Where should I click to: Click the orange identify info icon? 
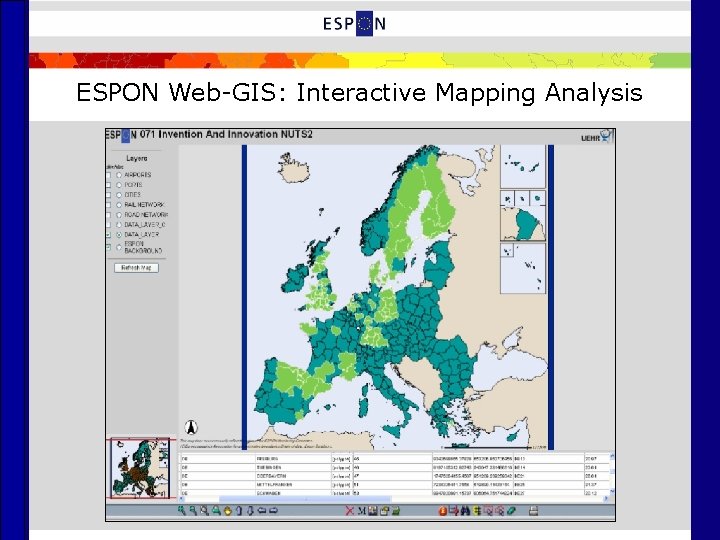tap(443, 510)
